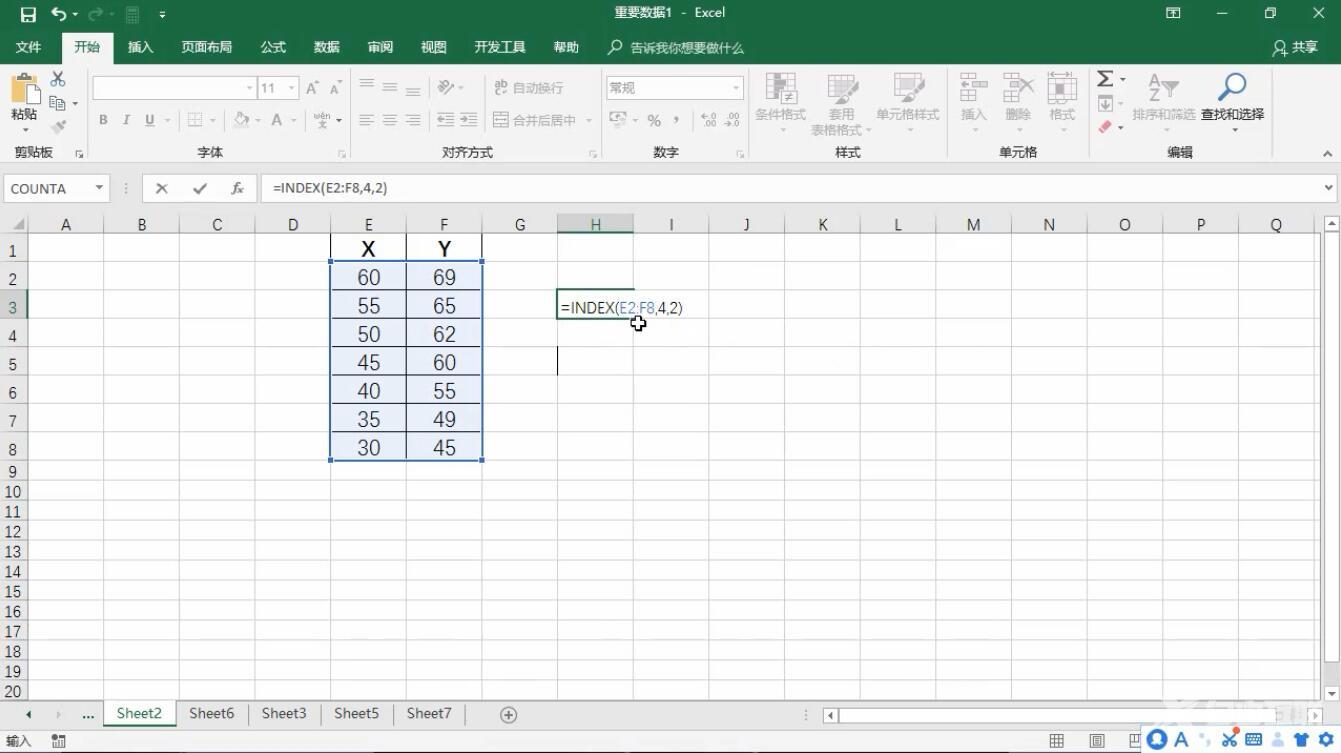
Task: Switch to the 插入 Insert tab
Action: (141, 47)
